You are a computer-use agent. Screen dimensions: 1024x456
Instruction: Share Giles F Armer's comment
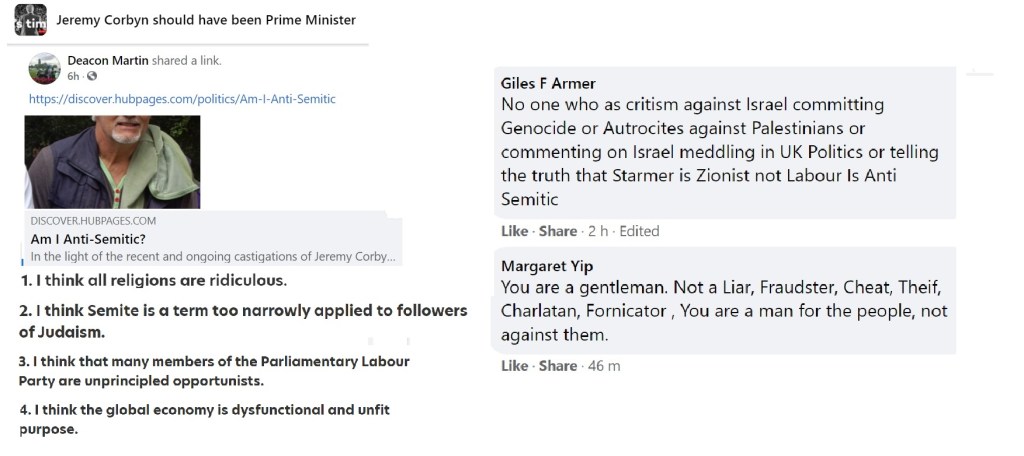click(558, 231)
